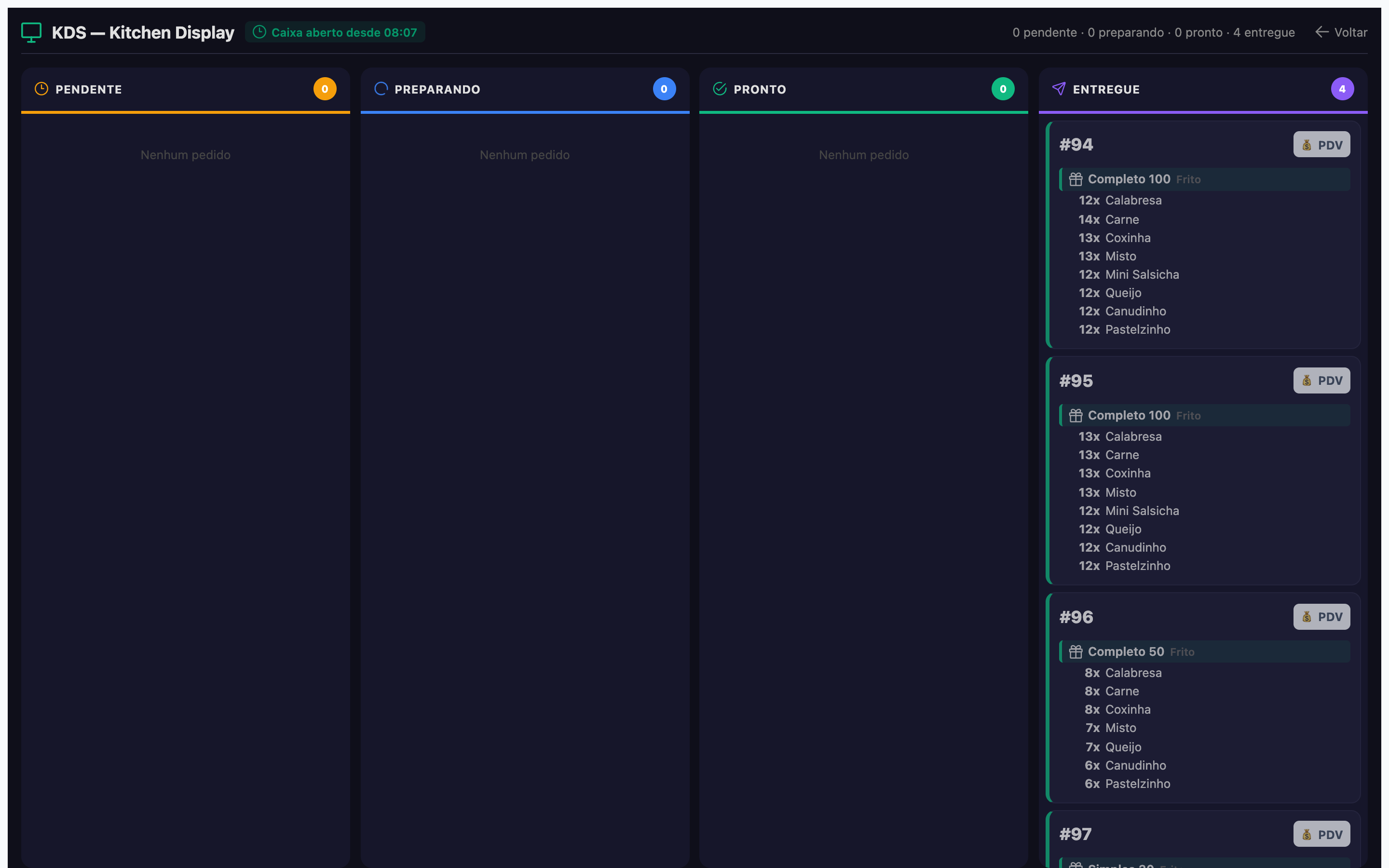Click 7x Queijo in order #96

[1113, 747]
